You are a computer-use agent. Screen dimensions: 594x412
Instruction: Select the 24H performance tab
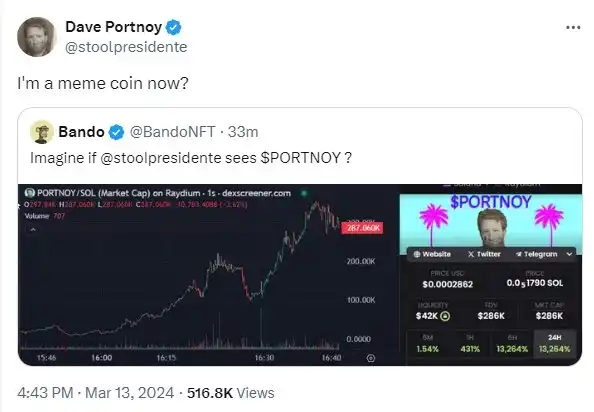pos(555,343)
